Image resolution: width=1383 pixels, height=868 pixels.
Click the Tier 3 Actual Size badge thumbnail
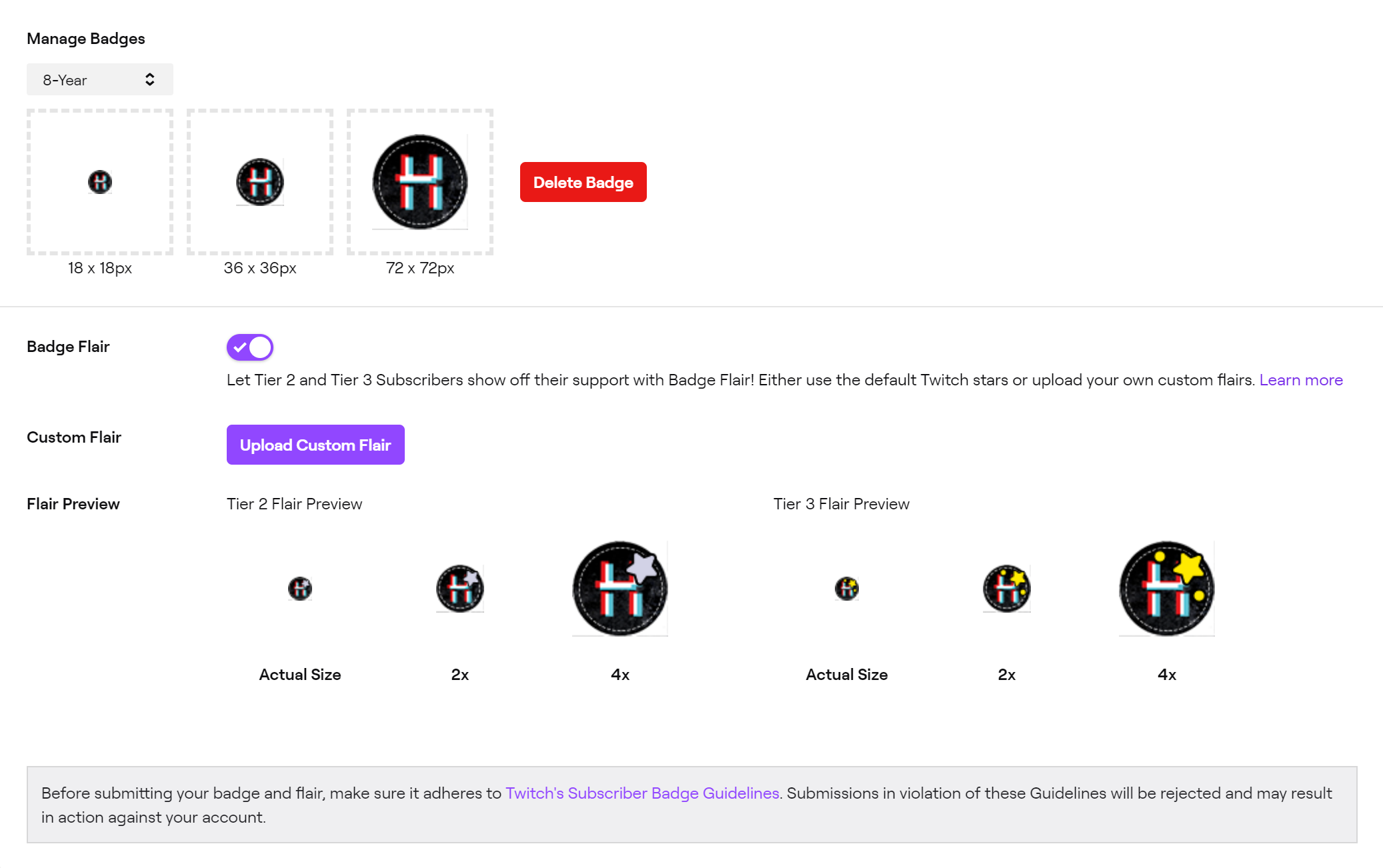(846, 588)
